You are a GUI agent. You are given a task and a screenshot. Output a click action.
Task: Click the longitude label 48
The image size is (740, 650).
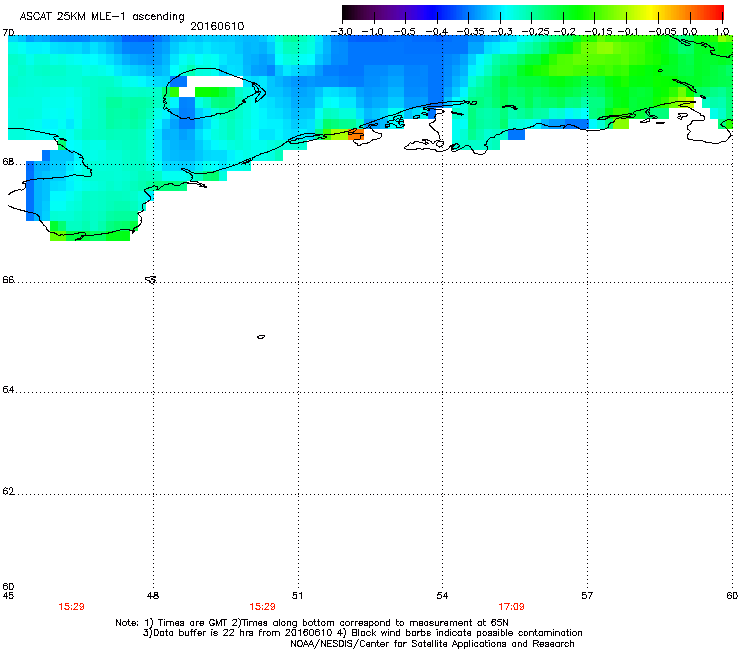[153, 596]
